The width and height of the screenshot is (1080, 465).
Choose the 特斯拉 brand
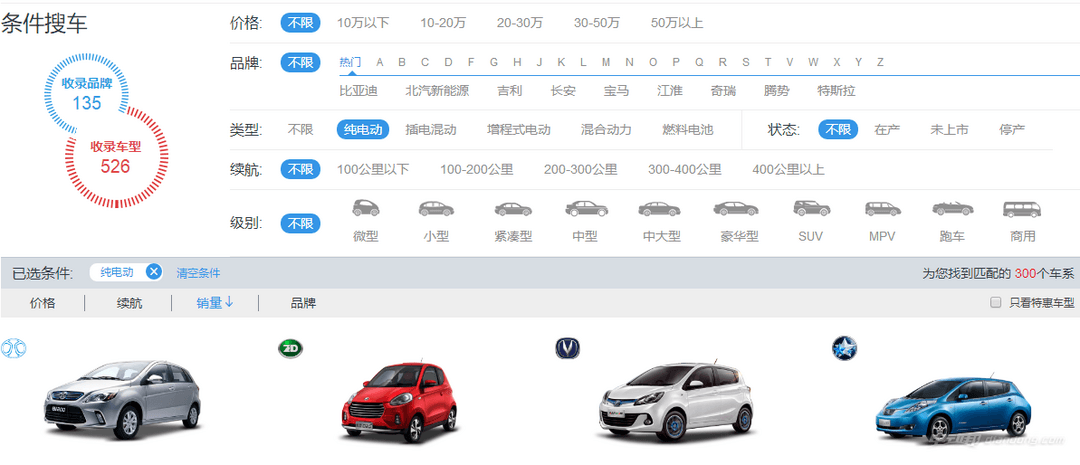coord(836,91)
